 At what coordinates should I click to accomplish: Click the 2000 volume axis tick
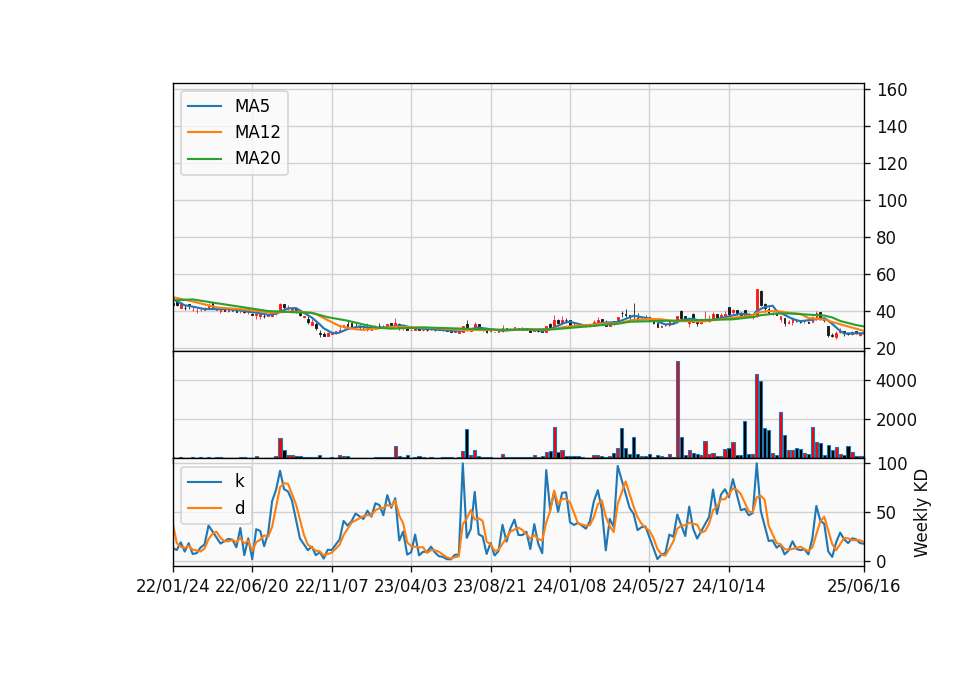pyautogui.click(x=897, y=420)
